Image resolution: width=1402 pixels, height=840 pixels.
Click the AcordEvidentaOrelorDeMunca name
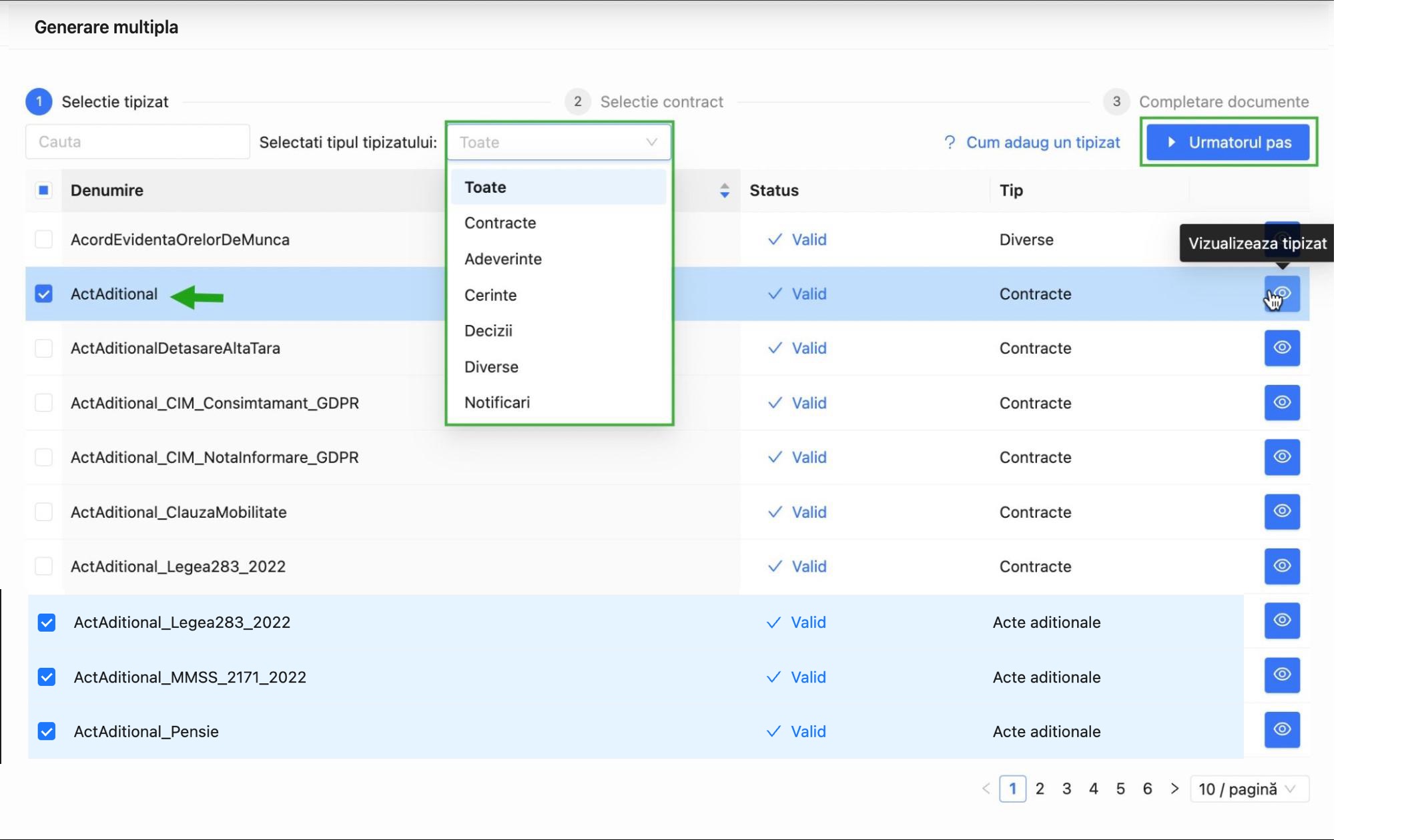tap(180, 240)
